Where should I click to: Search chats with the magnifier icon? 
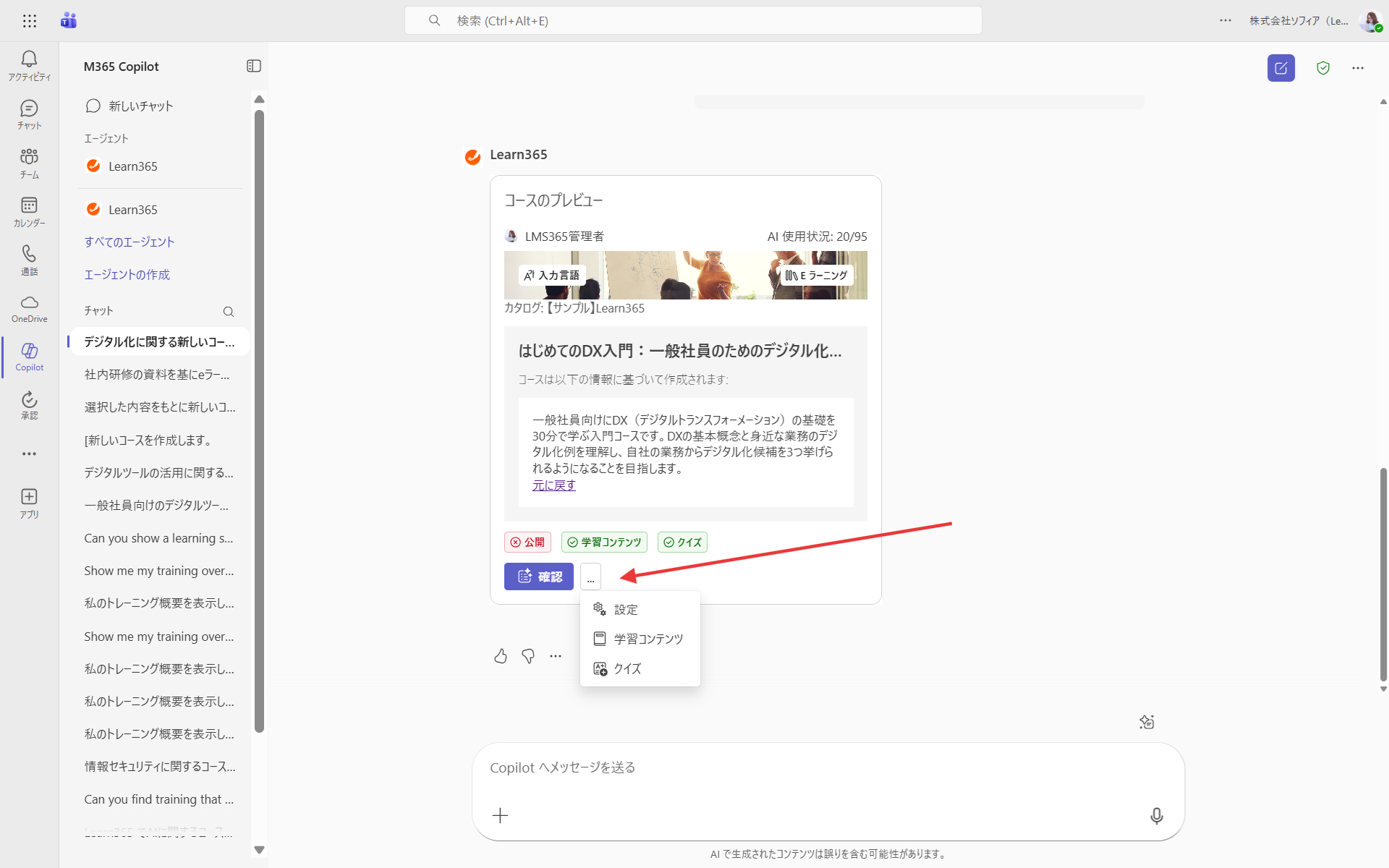229,312
